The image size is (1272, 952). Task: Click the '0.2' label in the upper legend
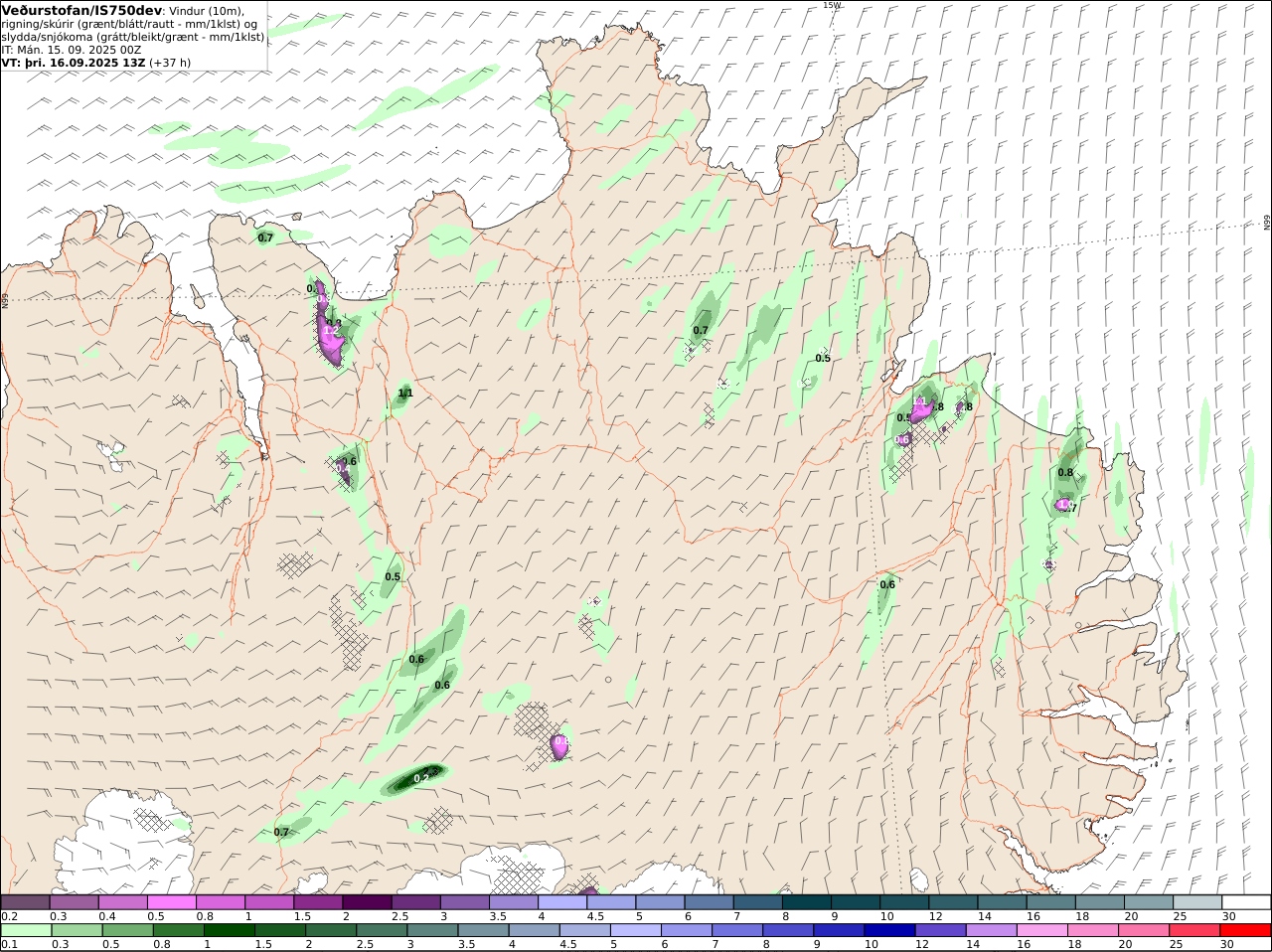9,916
